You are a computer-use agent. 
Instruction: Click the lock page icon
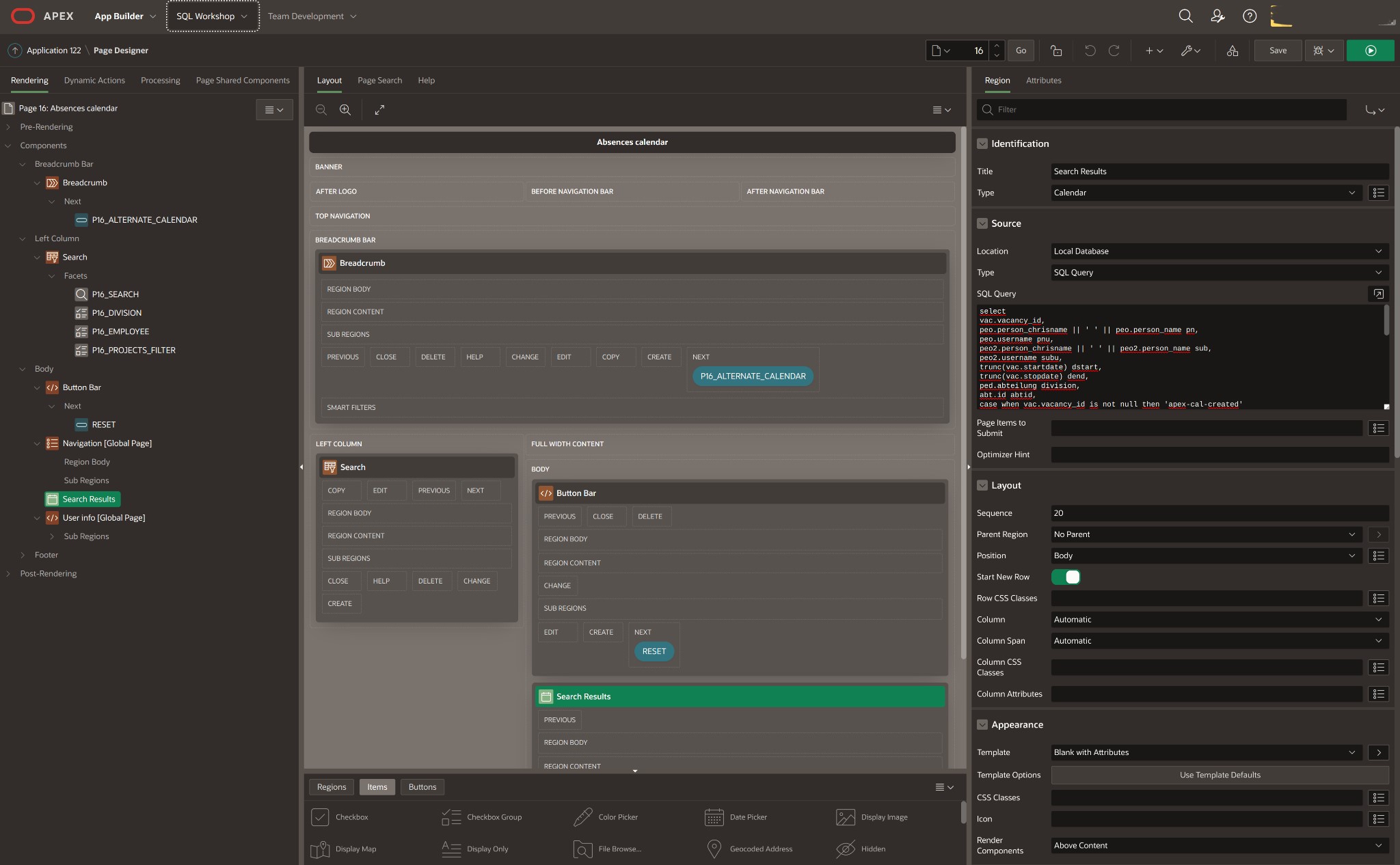(1056, 51)
